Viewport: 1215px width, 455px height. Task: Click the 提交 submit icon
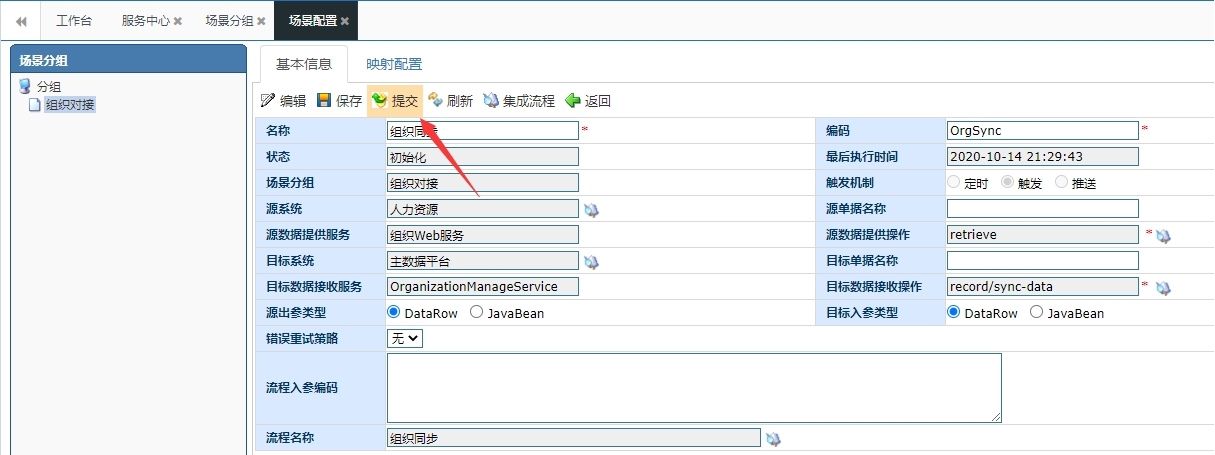[x=379, y=100]
